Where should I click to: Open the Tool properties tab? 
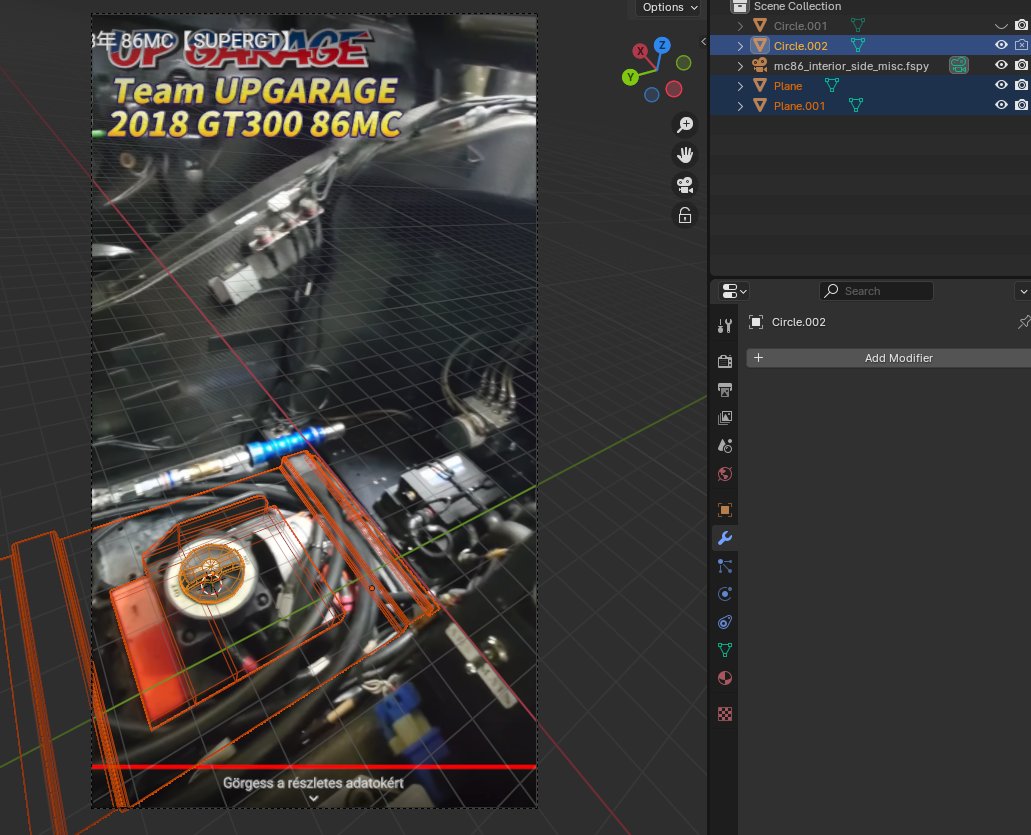tap(725, 325)
